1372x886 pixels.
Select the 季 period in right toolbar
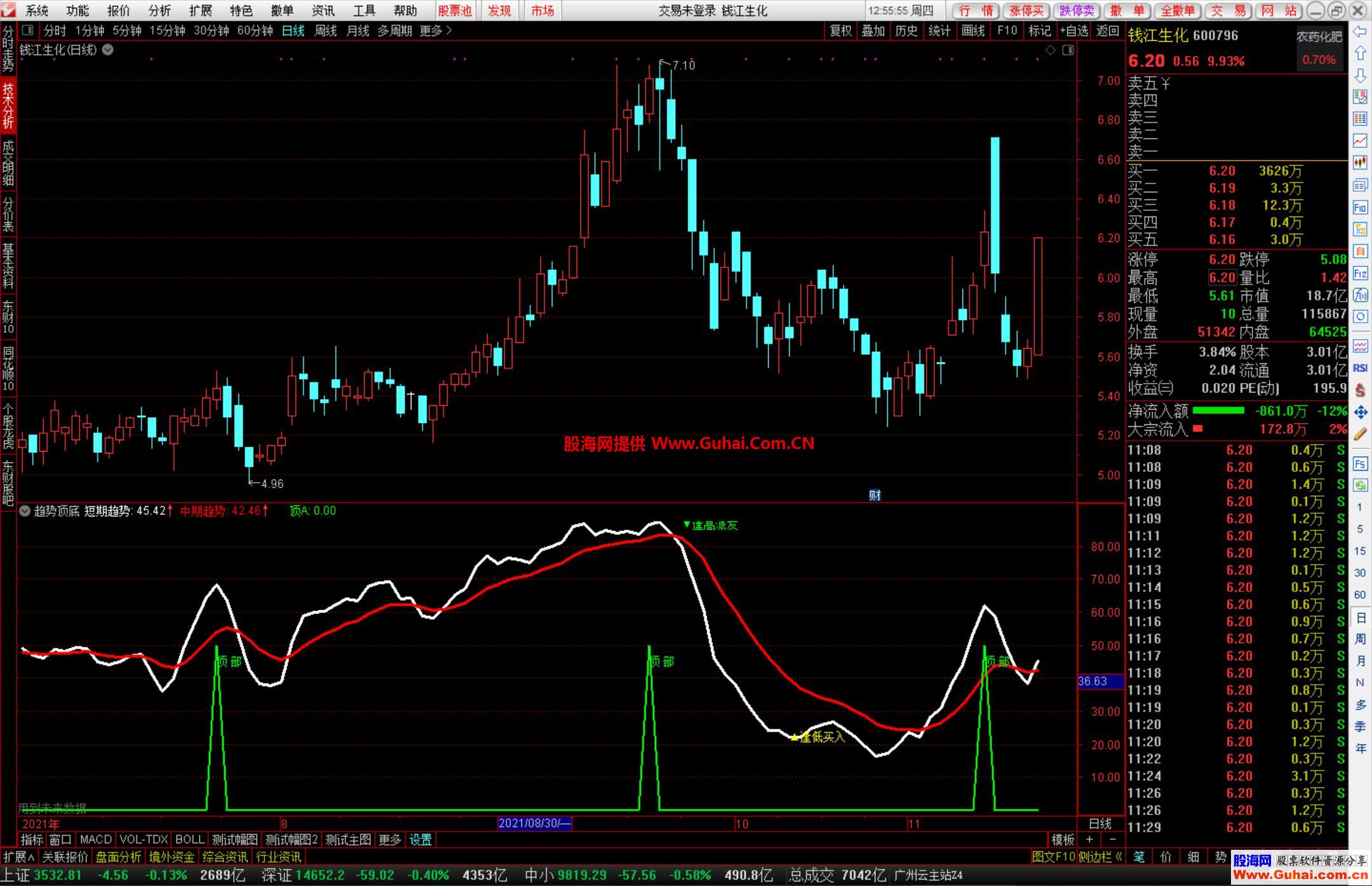(x=1360, y=726)
